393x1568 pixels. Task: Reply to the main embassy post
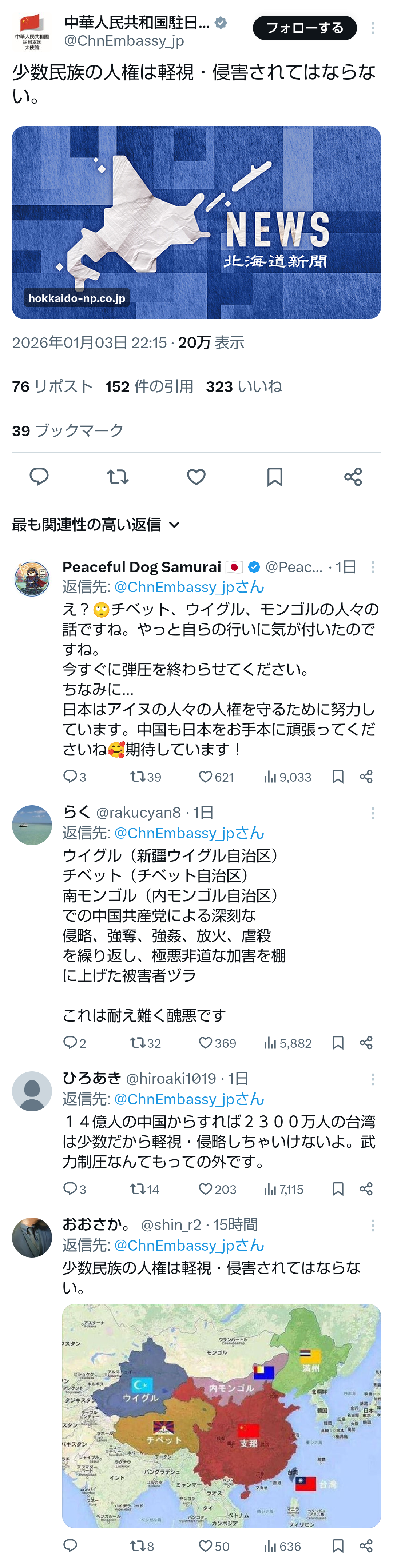(39, 477)
